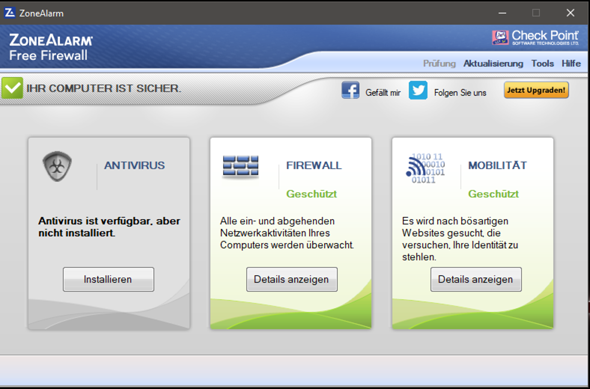Click the green checkmark status icon
Viewport: 590px width, 389px height.
(x=12, y=88)
